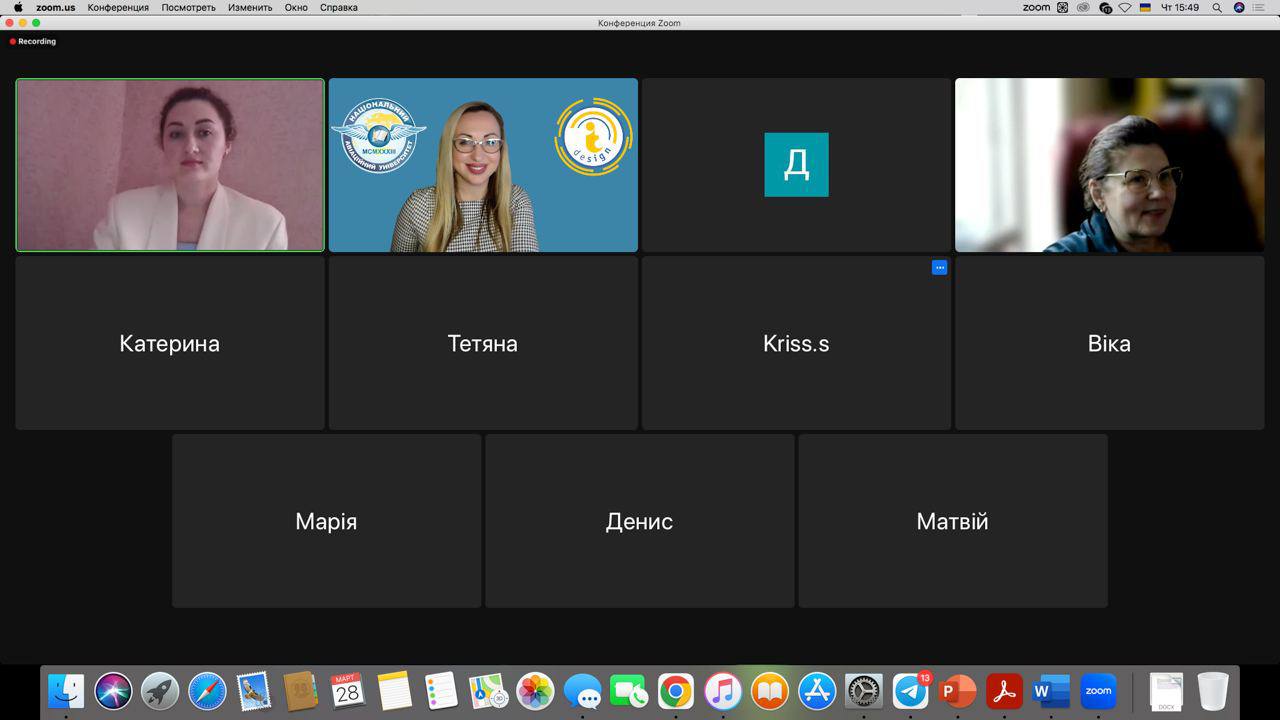Select Катерина participant tile

pyautogui.click(x=170, y=343)
